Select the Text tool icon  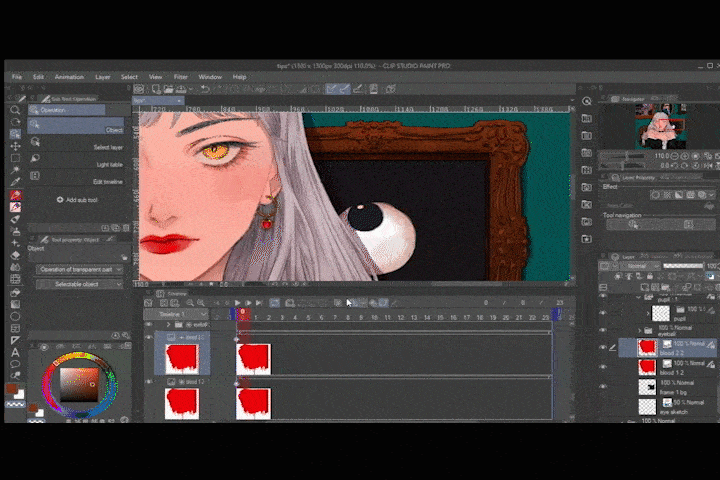click(15, 352)
